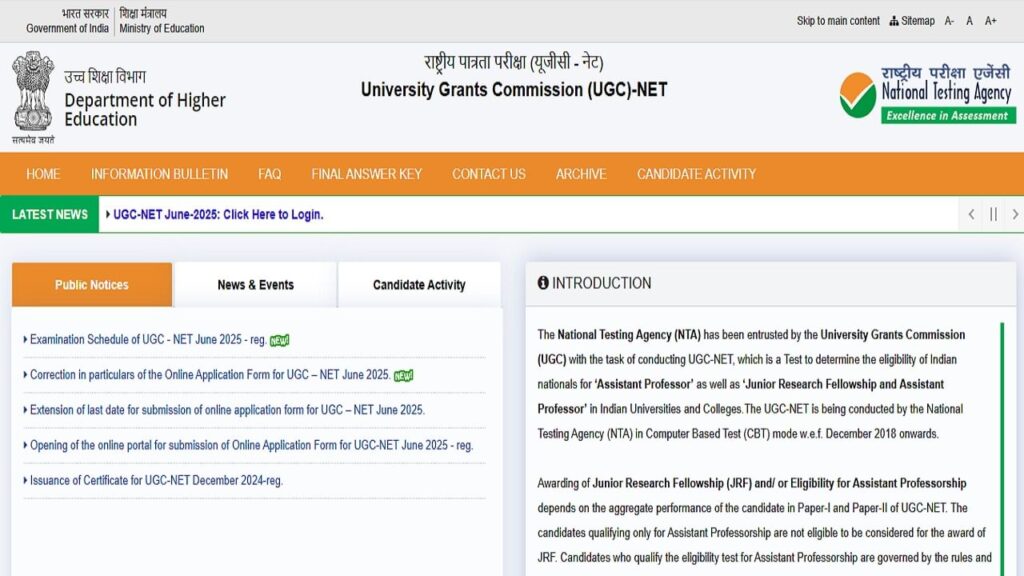Viewport: 1024px width, 576px height.
Task: Switch to the News & Events tab
Action: click(x=255, y=285)
